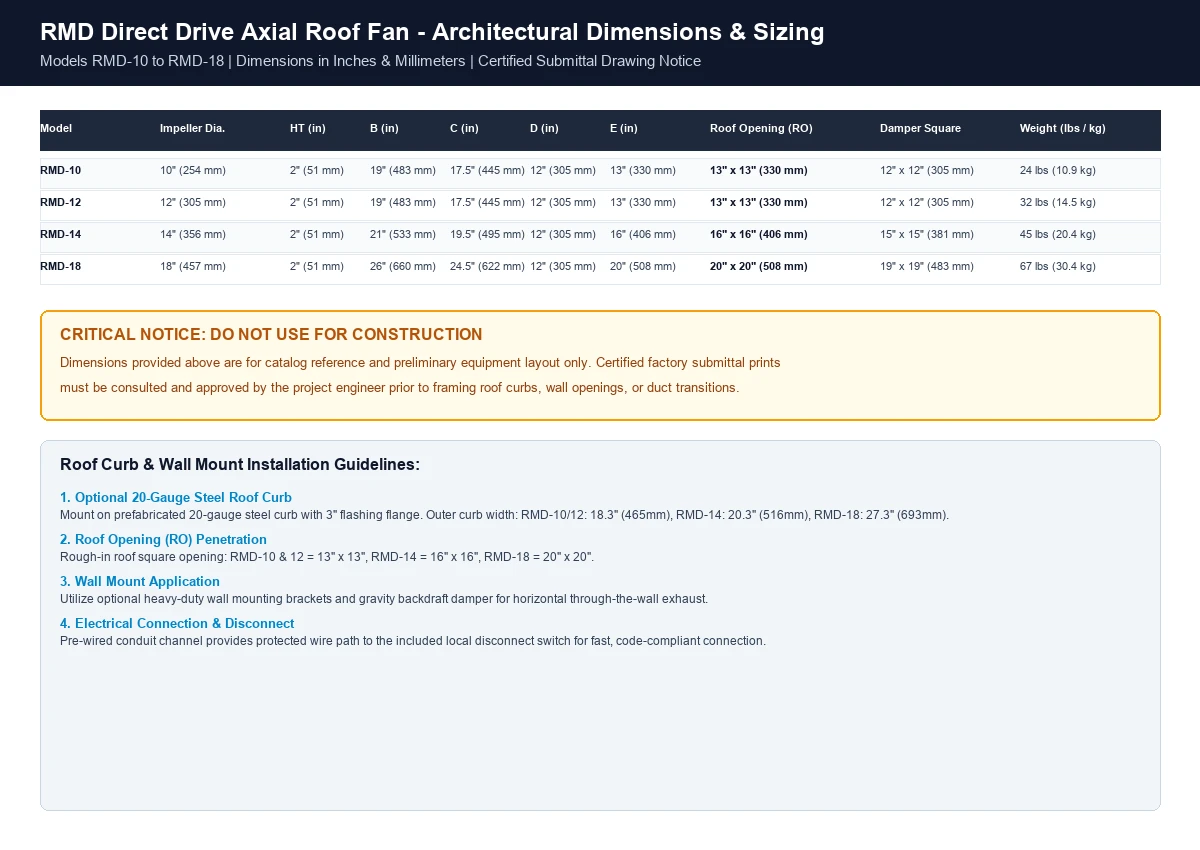Click the 16" (406 mm) E dimension

[643, 235]
